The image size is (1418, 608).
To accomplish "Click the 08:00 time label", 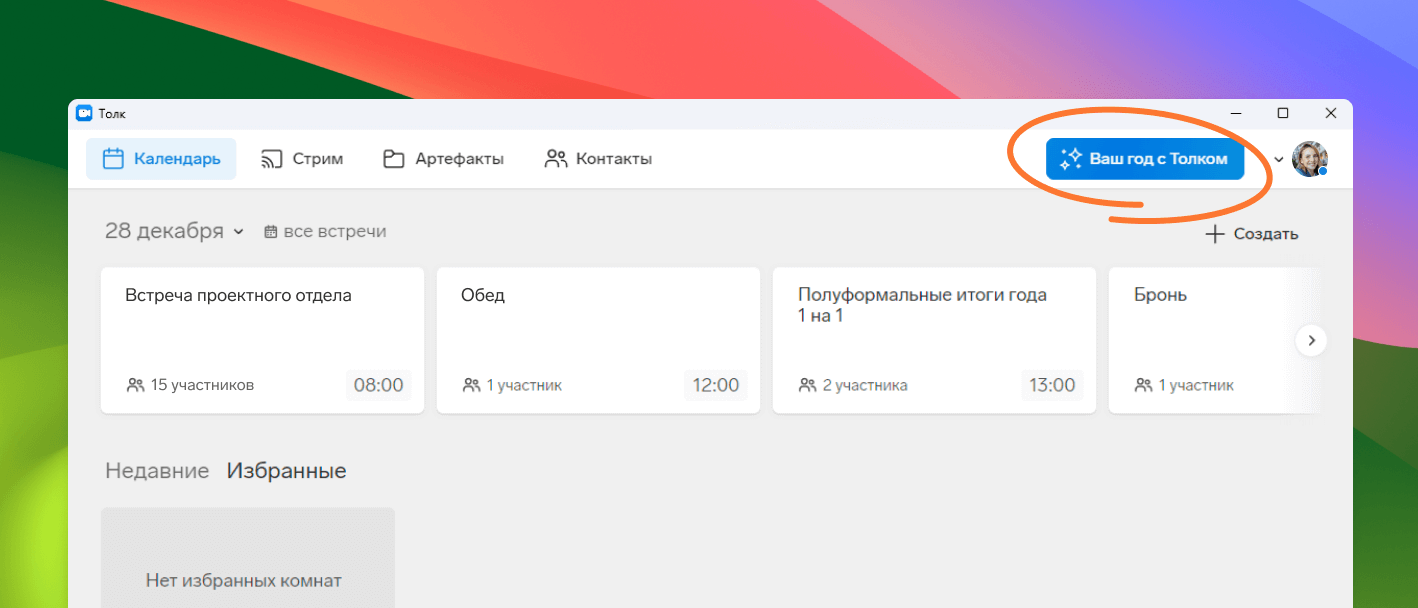I will tap(378, 385).
